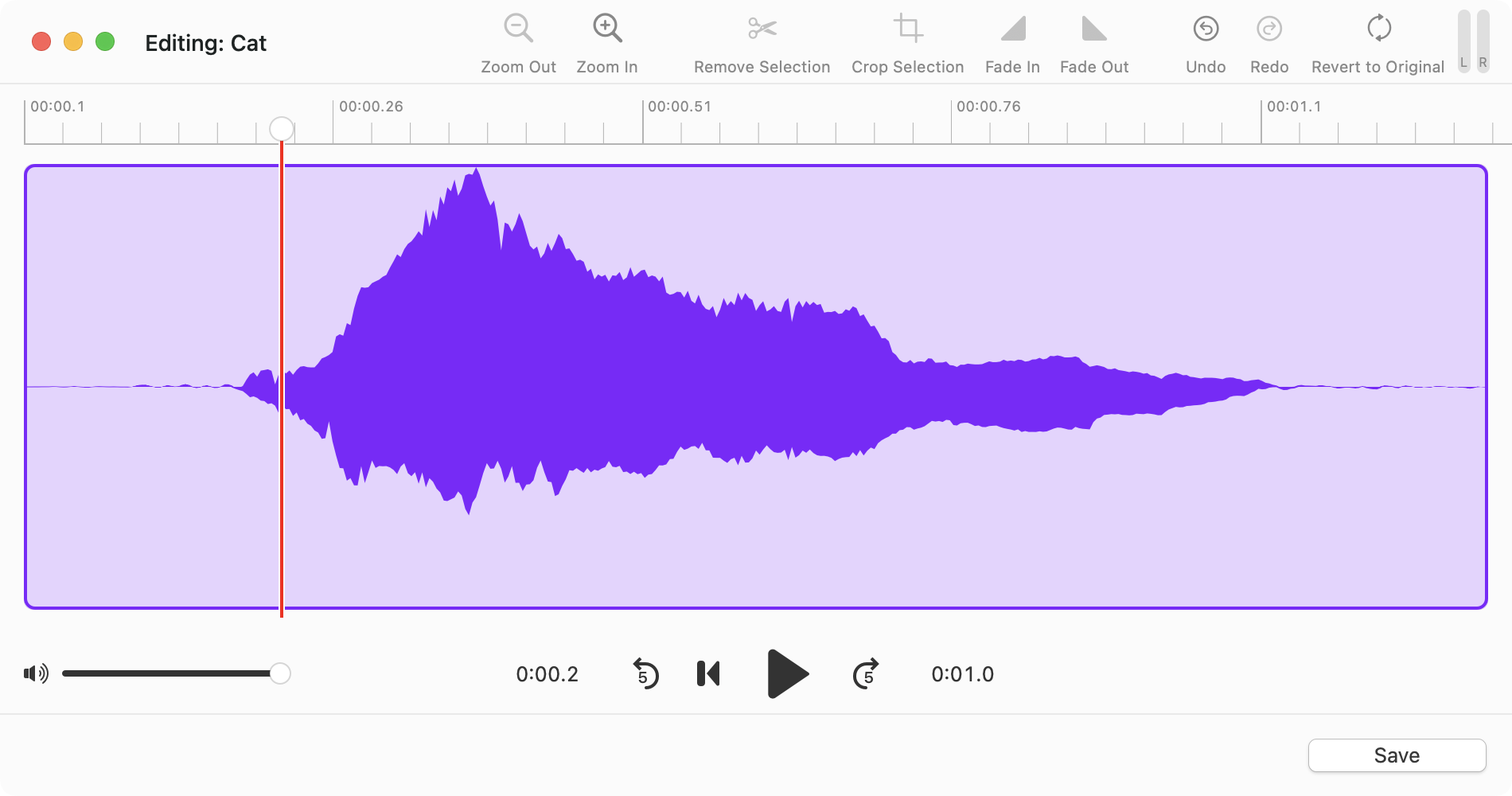The height and width of the screenshot is (796, 1512).
Task: Skip forward 5 seconds
Action: 865,674
